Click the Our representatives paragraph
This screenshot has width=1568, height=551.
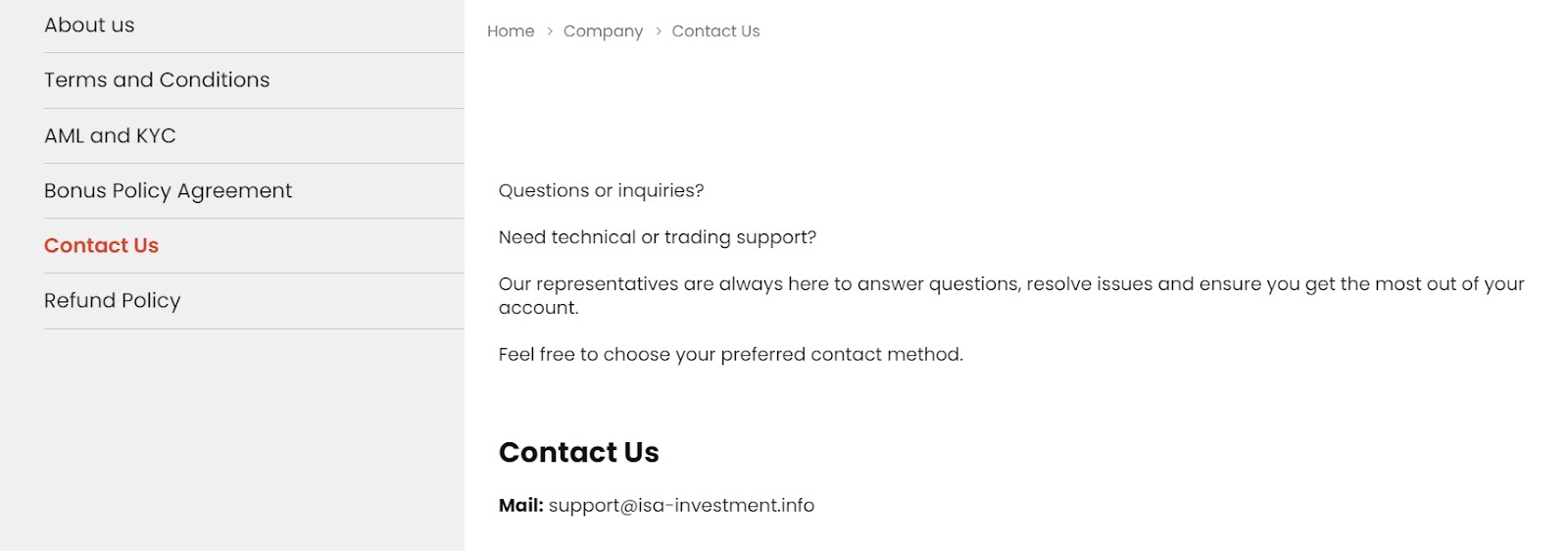point(1011,296)
